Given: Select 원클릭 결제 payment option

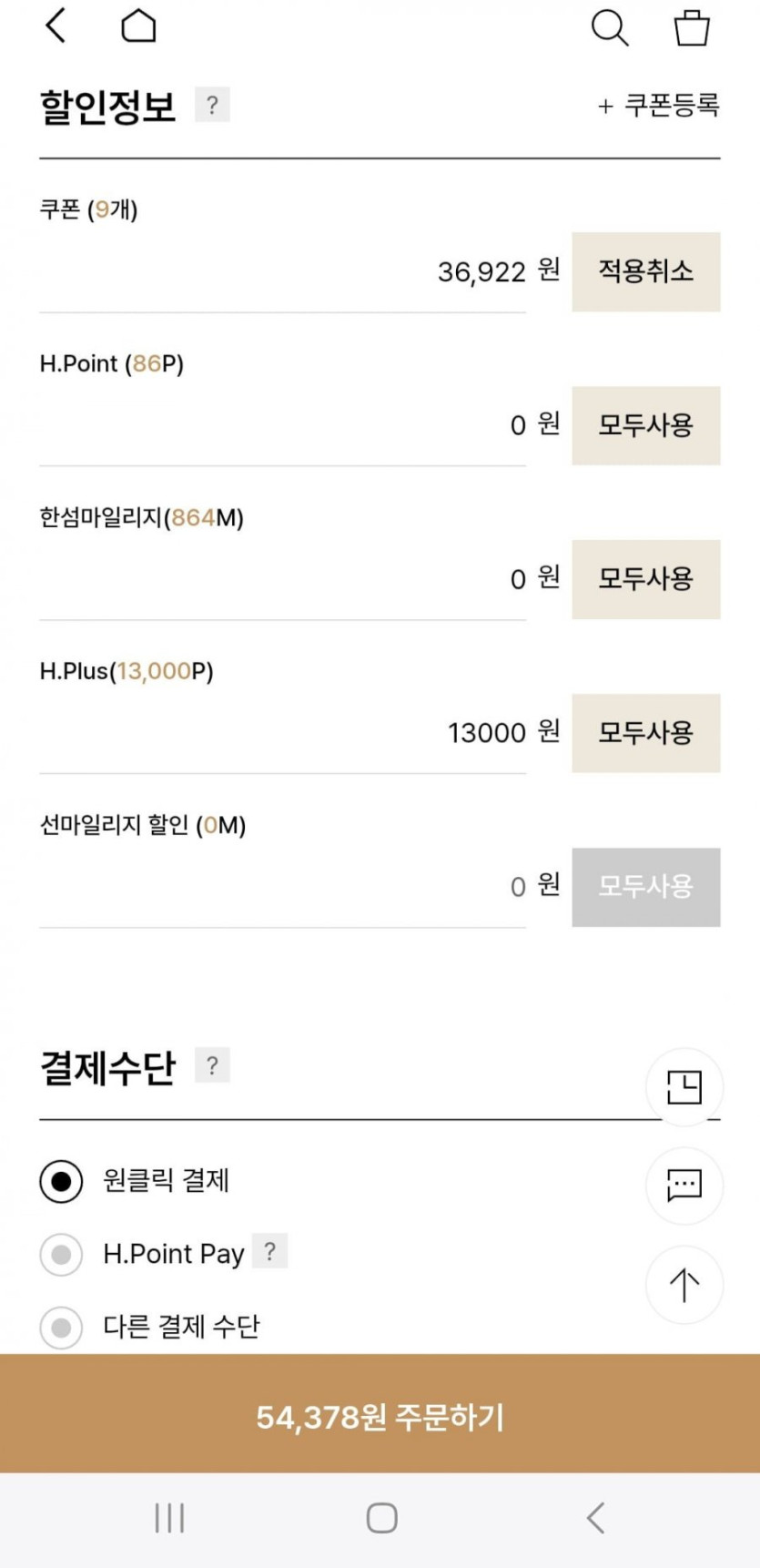Looking at the screenshot, I should [62, 1181].
